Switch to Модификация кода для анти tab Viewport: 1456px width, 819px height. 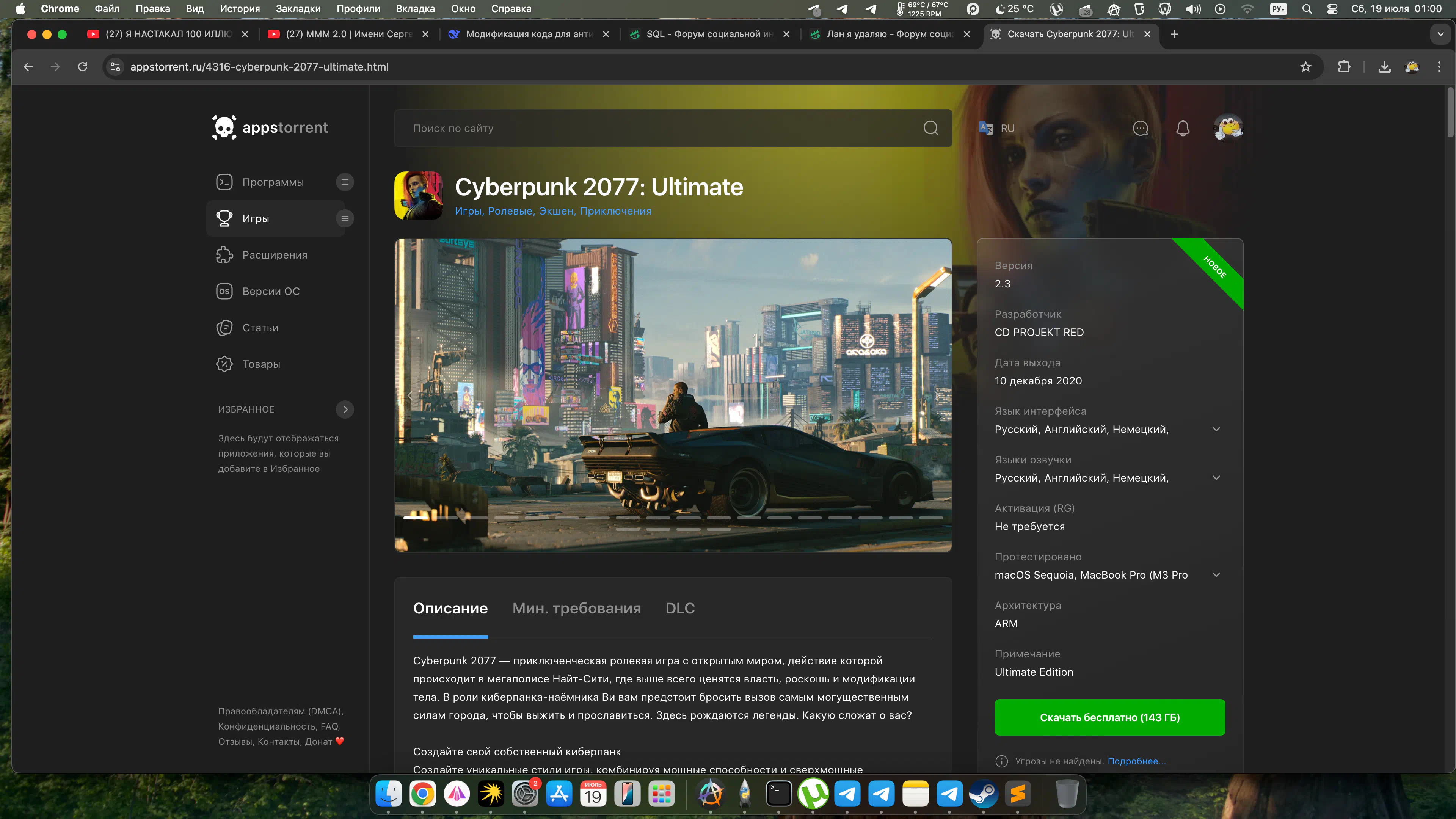pyautogui.click(x=529, y=34)
